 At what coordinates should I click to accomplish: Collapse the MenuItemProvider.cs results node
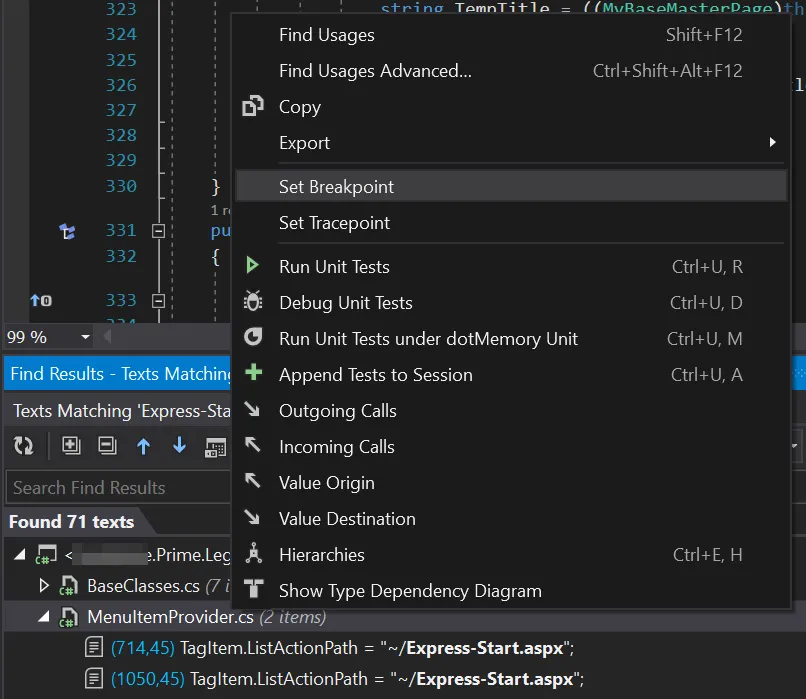(43, 617)
